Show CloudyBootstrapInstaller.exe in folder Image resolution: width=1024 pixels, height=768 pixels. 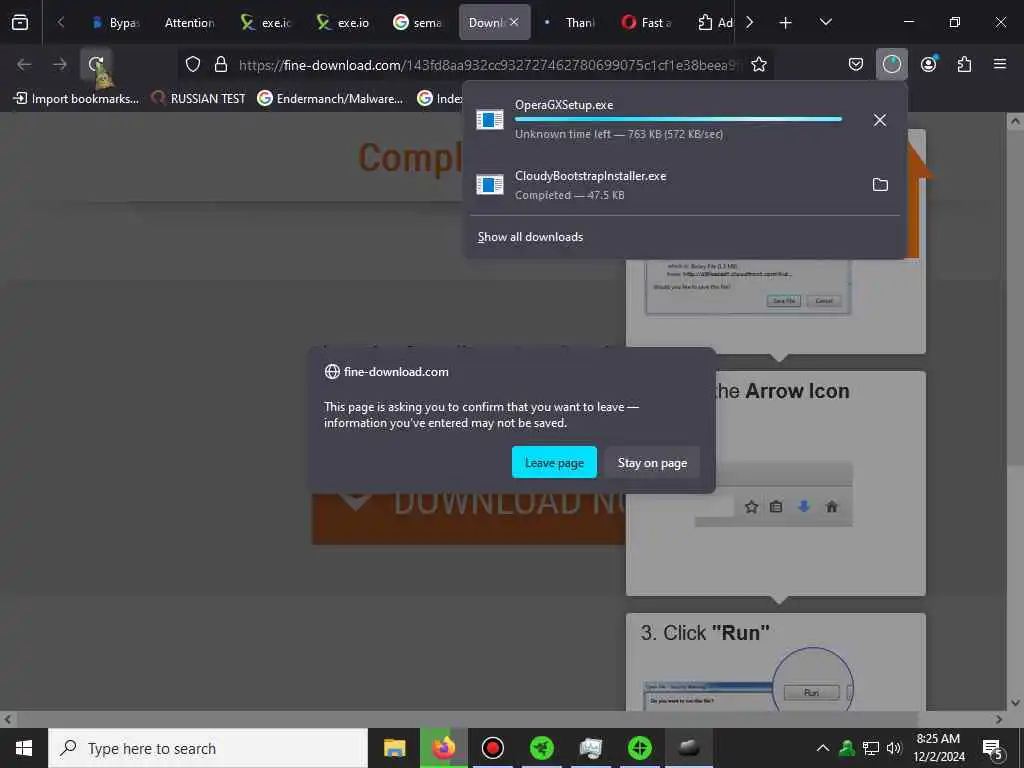click(x=880, y=185)
